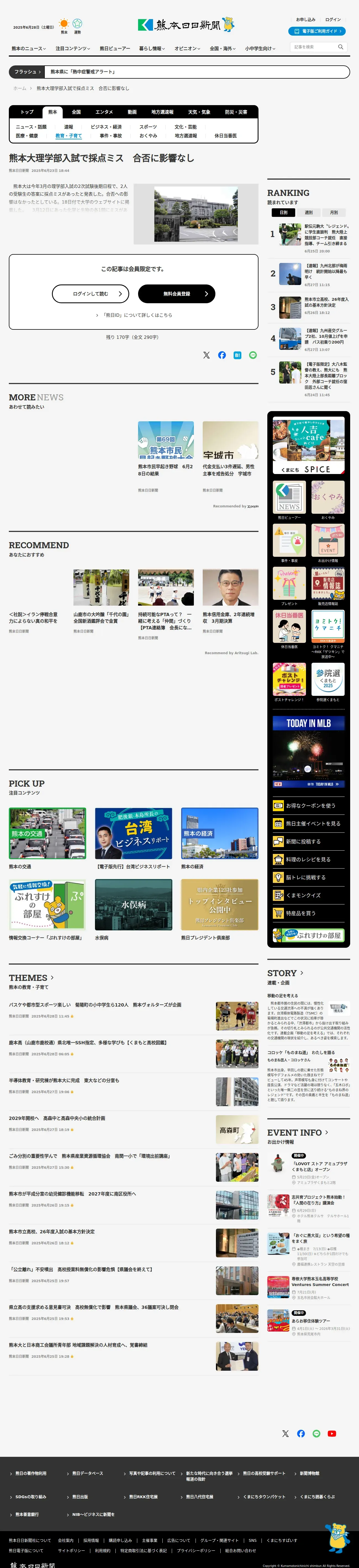Open the THEMES section arrow
Image resolution: width=359 pixels, height=1568 pixels.
pyautogui.click(x=52, y=978)
